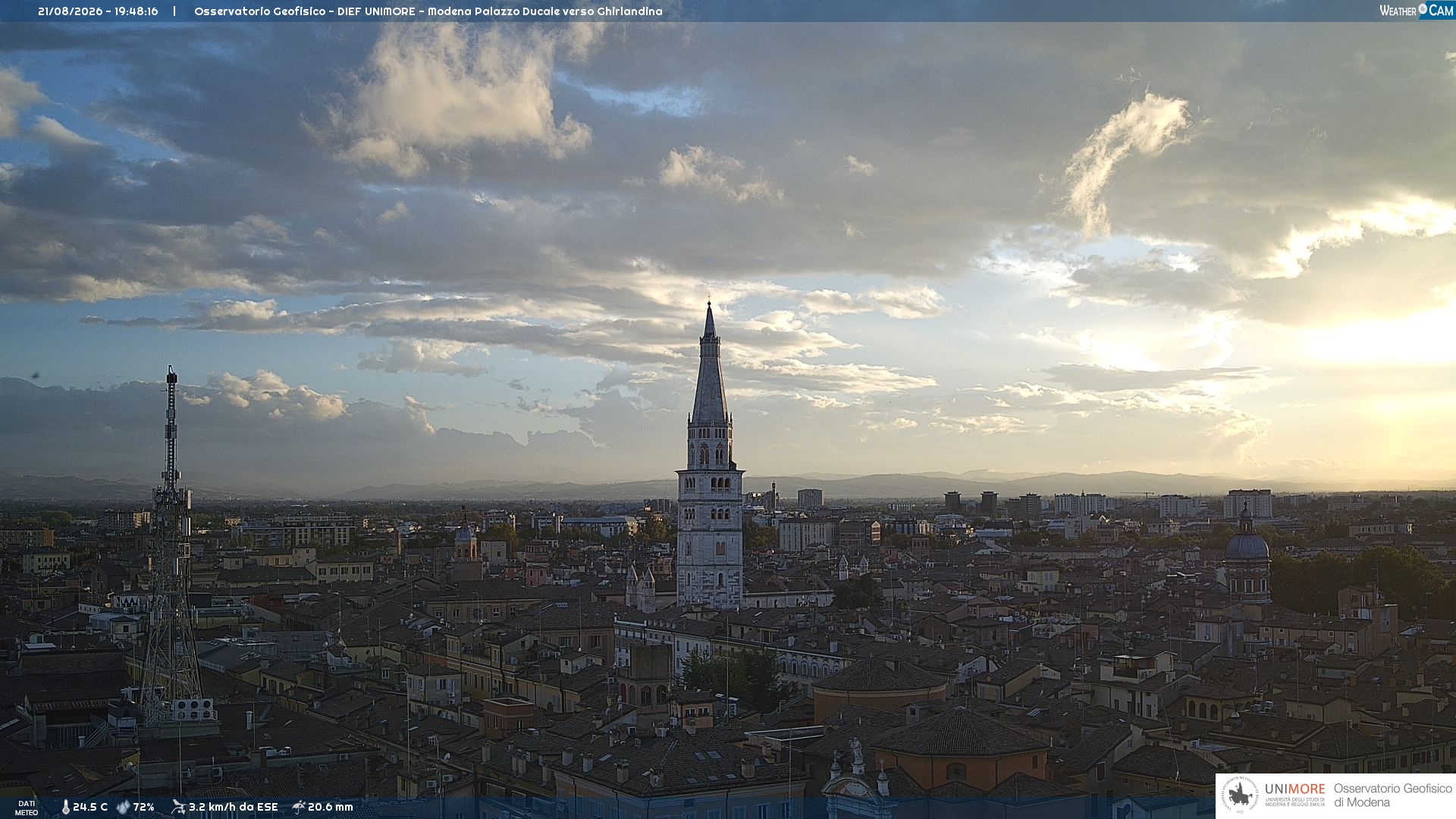The width and height of the screenshot is (1456, 819).
Task: Select the DATI METEO label
Action: point(27,808)
